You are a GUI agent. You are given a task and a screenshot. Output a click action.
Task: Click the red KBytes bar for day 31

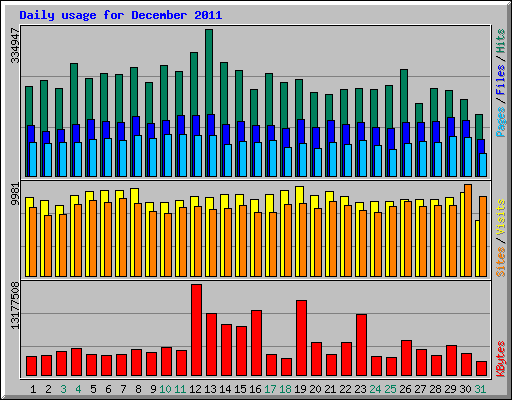click(x=481, y=369)
